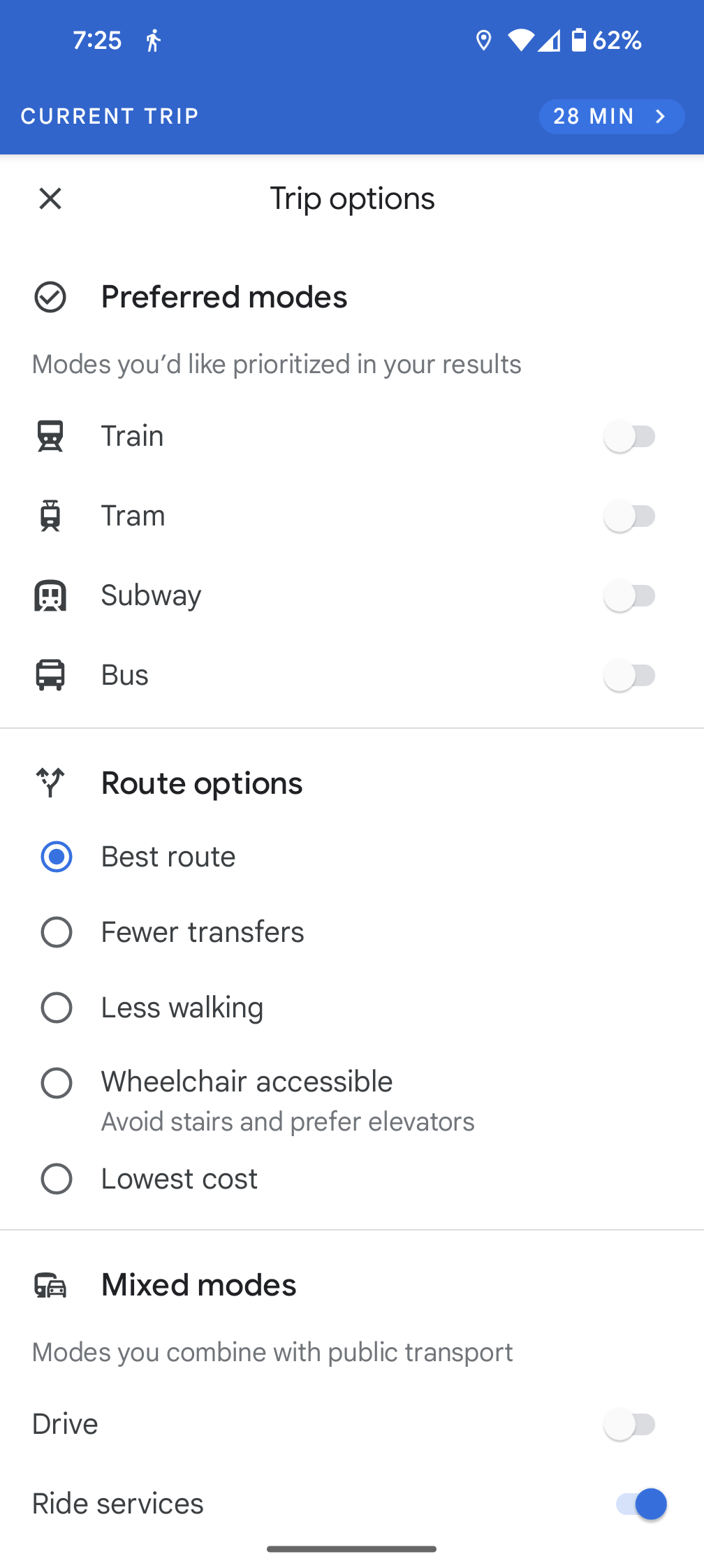Choose the Lowest cost route option
The image size is (704, 1568).
click(57, 1179)
